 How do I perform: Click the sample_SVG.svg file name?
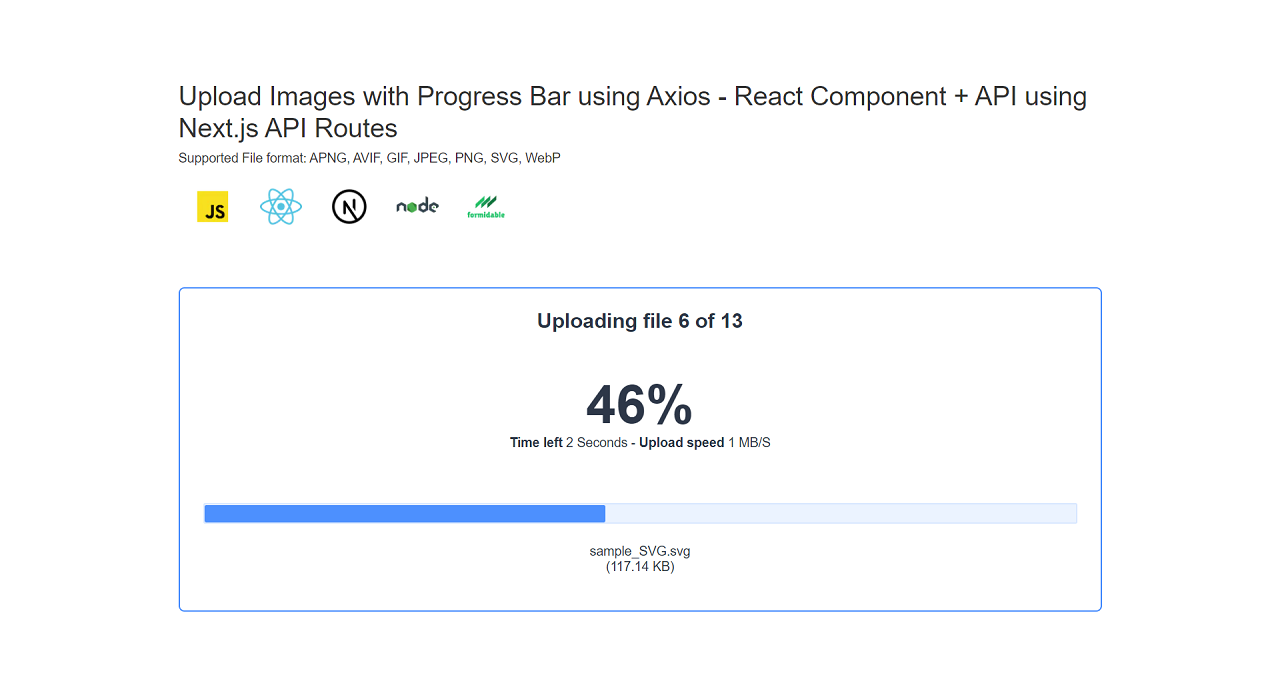(x=640, y=551)
